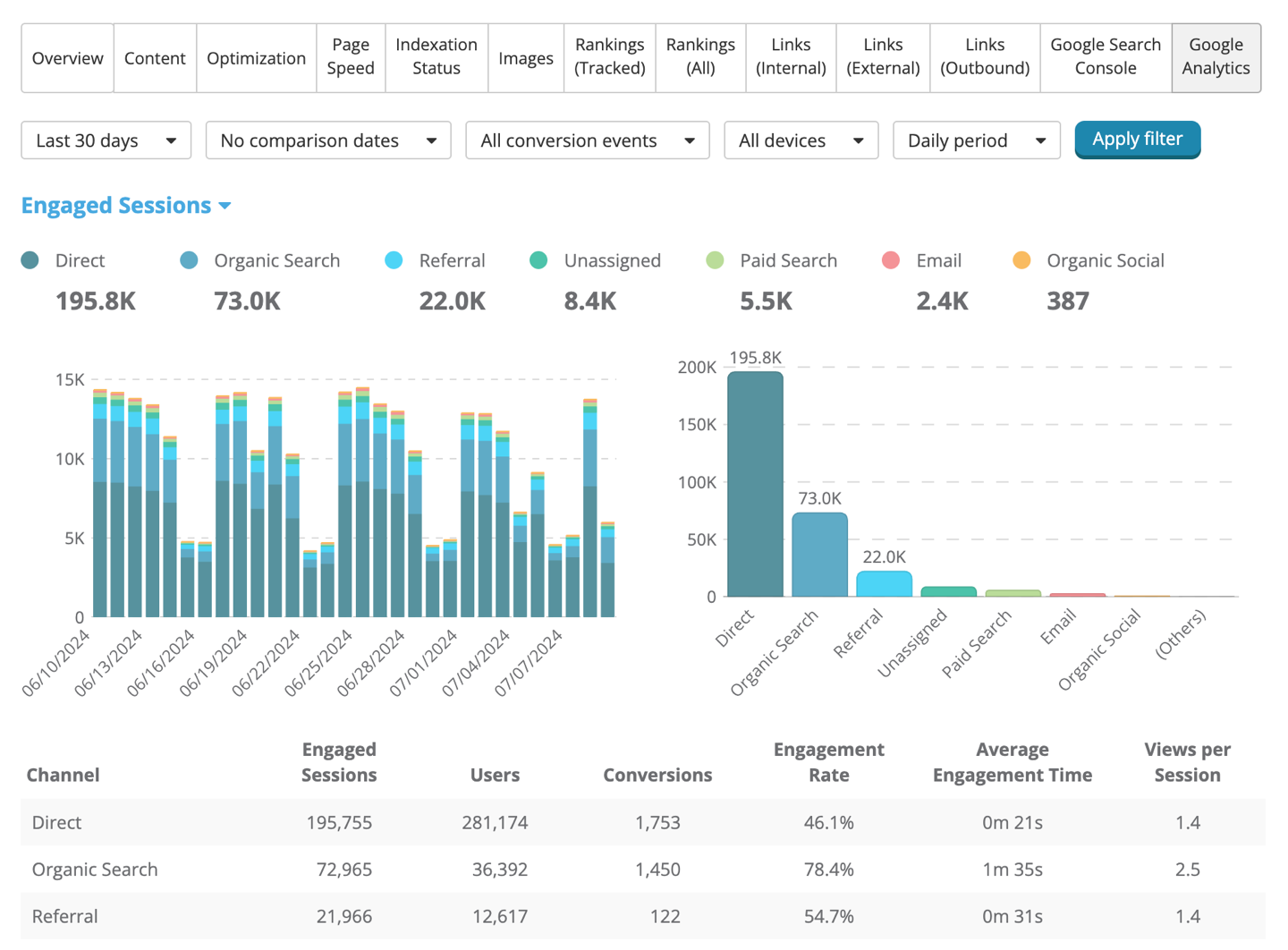Click the 06/10/2024 stacked daily bar
The image size is (1288, 950).
pos(100,504)
